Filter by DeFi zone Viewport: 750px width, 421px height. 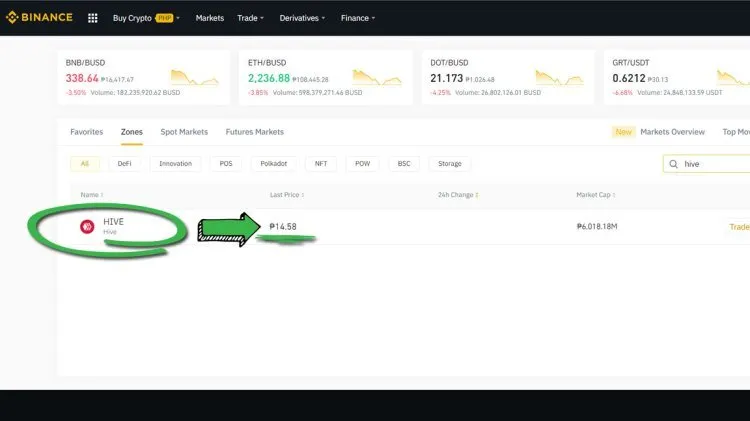124,164
